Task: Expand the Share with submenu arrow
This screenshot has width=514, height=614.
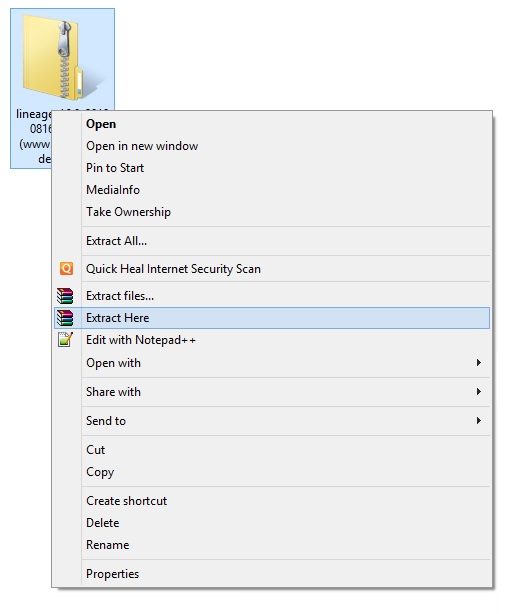Action: pos(478,392)
